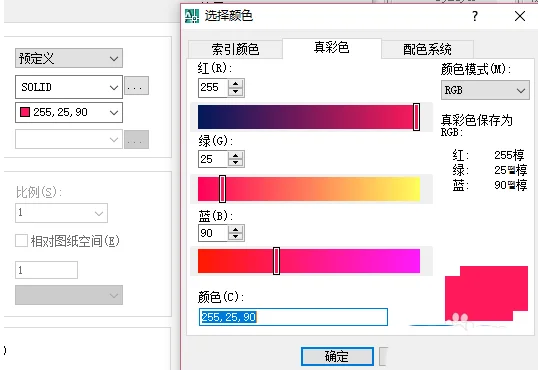Click the new color preview swatch
The width and height of the screenshot is (538, 370).
[x=494, y=288]
